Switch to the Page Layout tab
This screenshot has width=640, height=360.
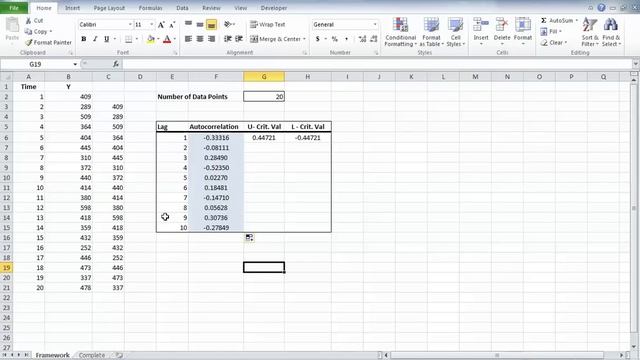coord(109,8)
